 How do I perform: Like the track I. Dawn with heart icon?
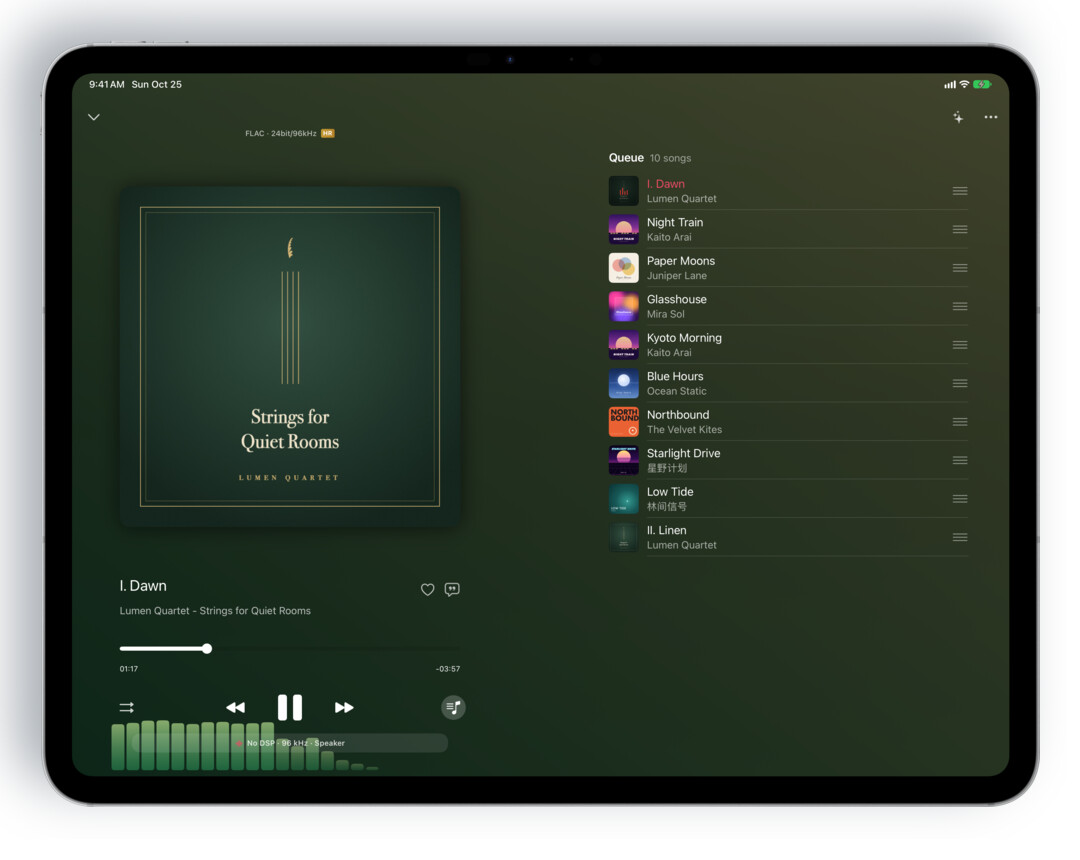(x=428, y=589)
